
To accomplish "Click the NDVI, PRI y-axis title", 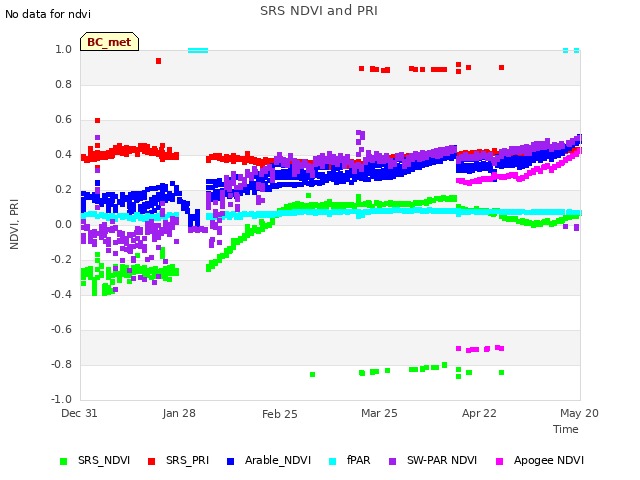I will click(14, 224).
